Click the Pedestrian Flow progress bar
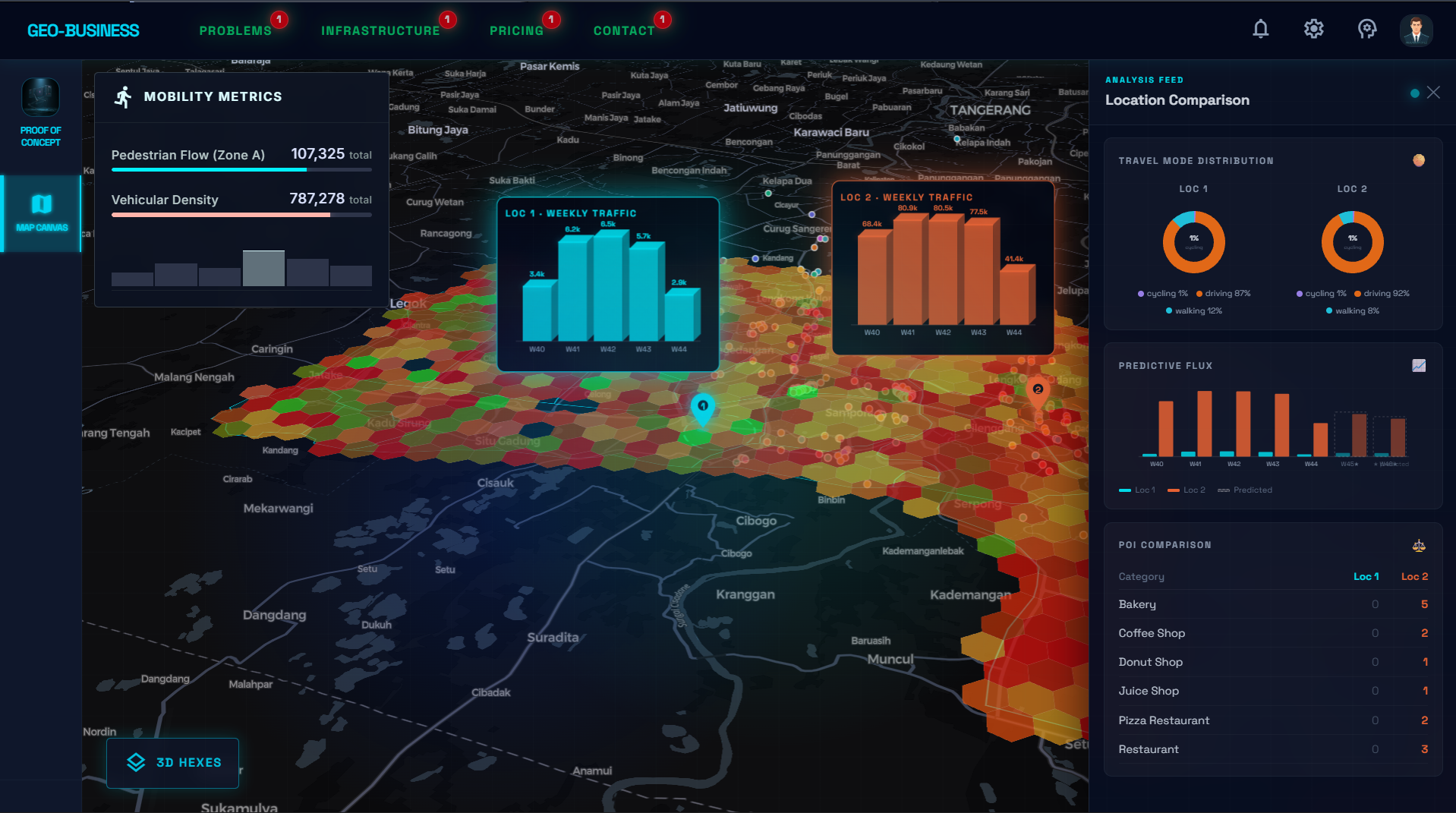 (x=241, y=169)
